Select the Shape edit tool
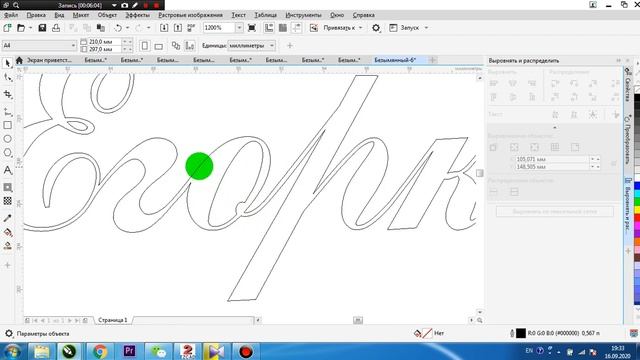Viewport: 640px width, 360px height. click(x=7, y=77)
